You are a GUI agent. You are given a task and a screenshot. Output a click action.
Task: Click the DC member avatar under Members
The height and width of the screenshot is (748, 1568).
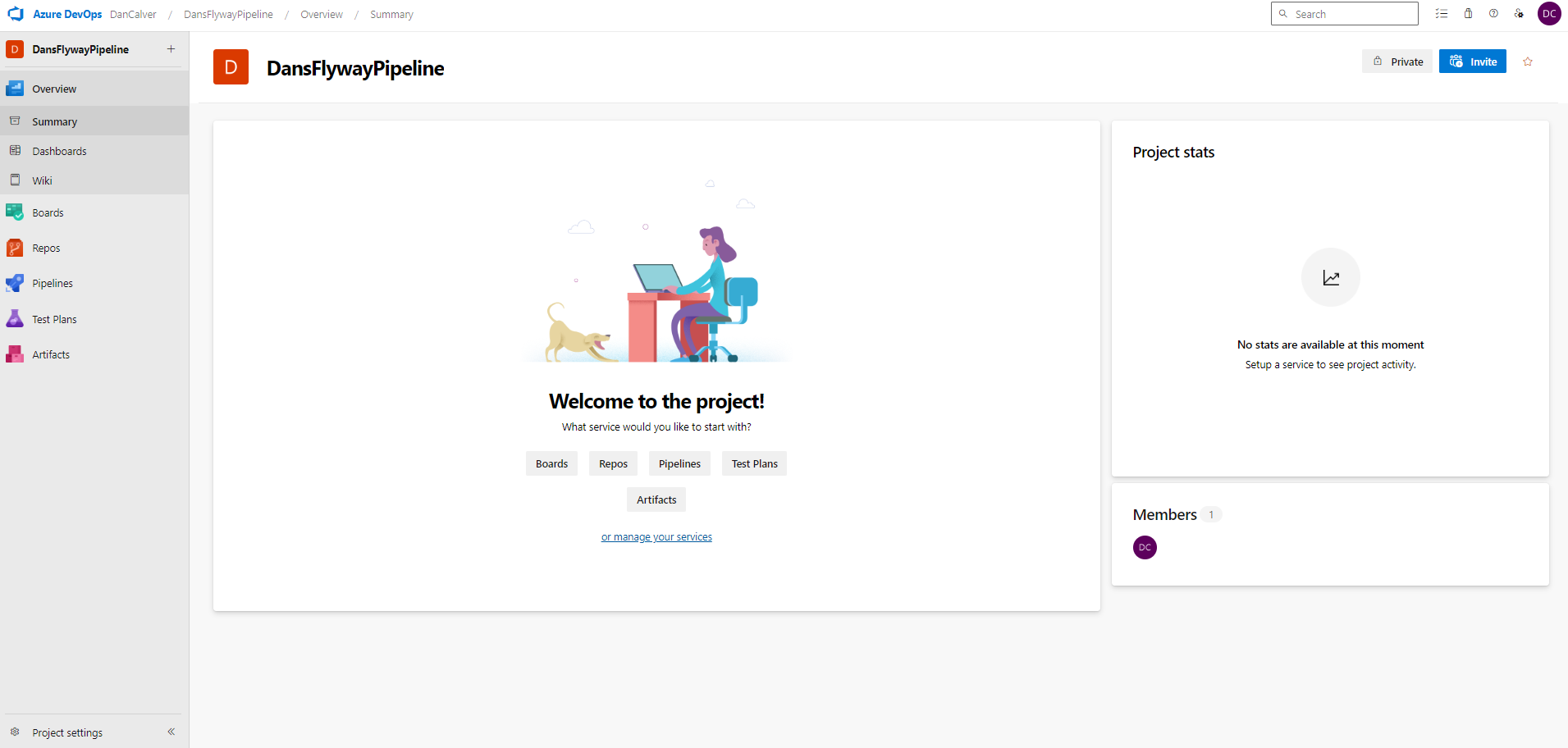click(1145, 547)
